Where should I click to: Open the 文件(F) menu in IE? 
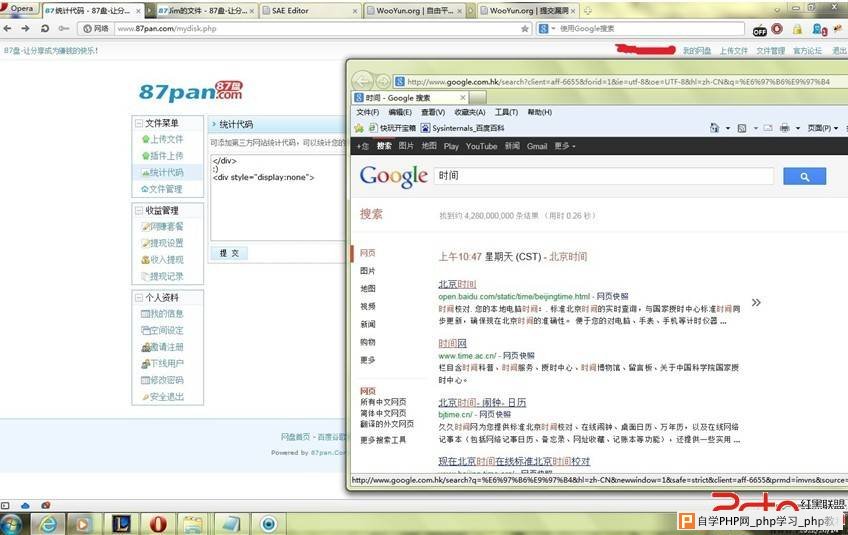tap(367, 112)
